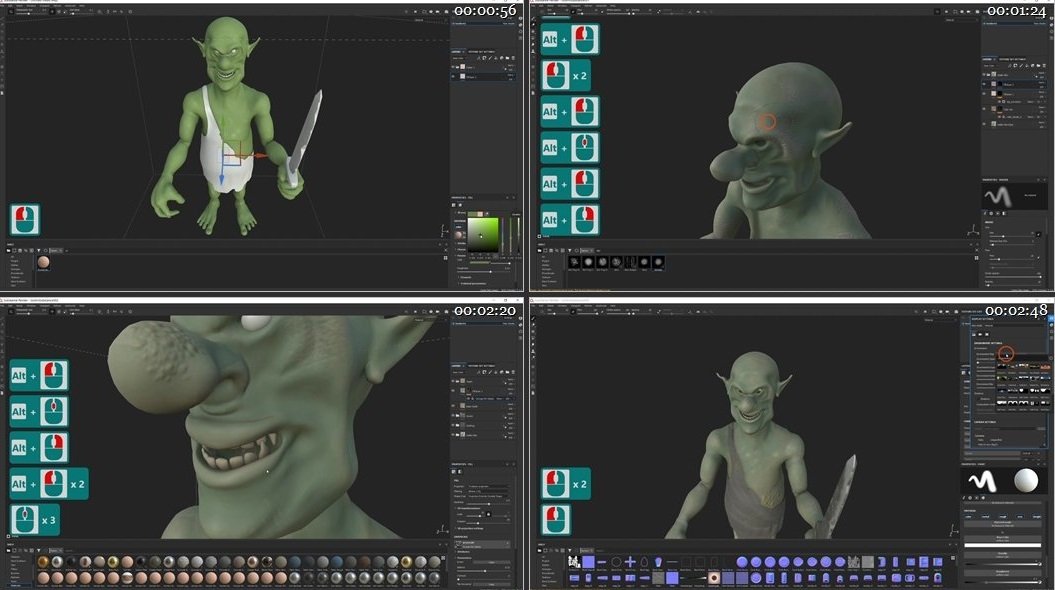Select orange ring thumbnail in 00:02:48 shelf
Screen dimensions: 1055x590
714,578
